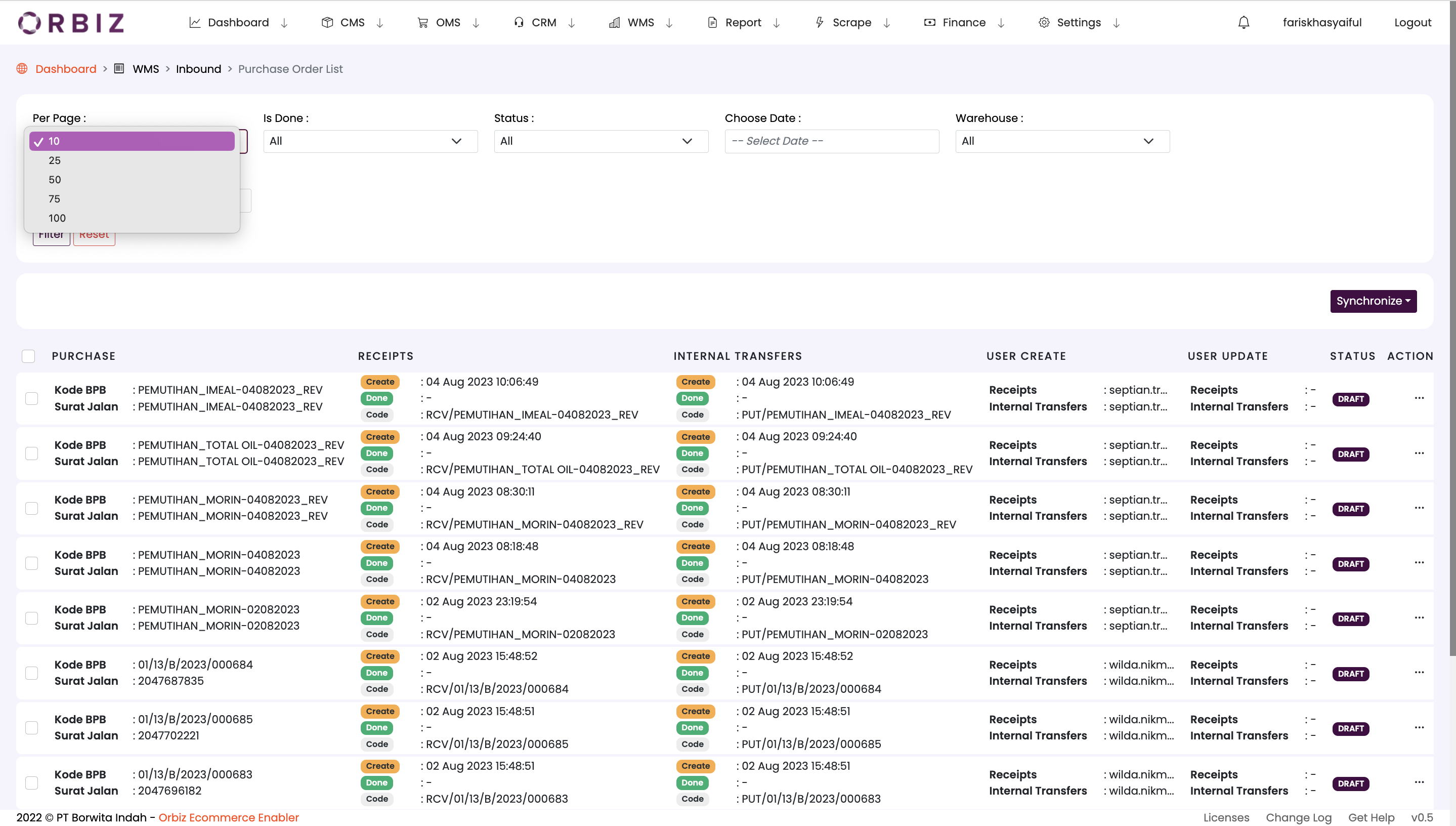The image size is (1456, 826).
Task: Open action menu for PEMUTIHAN_MORIN-04082023_REV row
Action: [x=1419, y=508]
